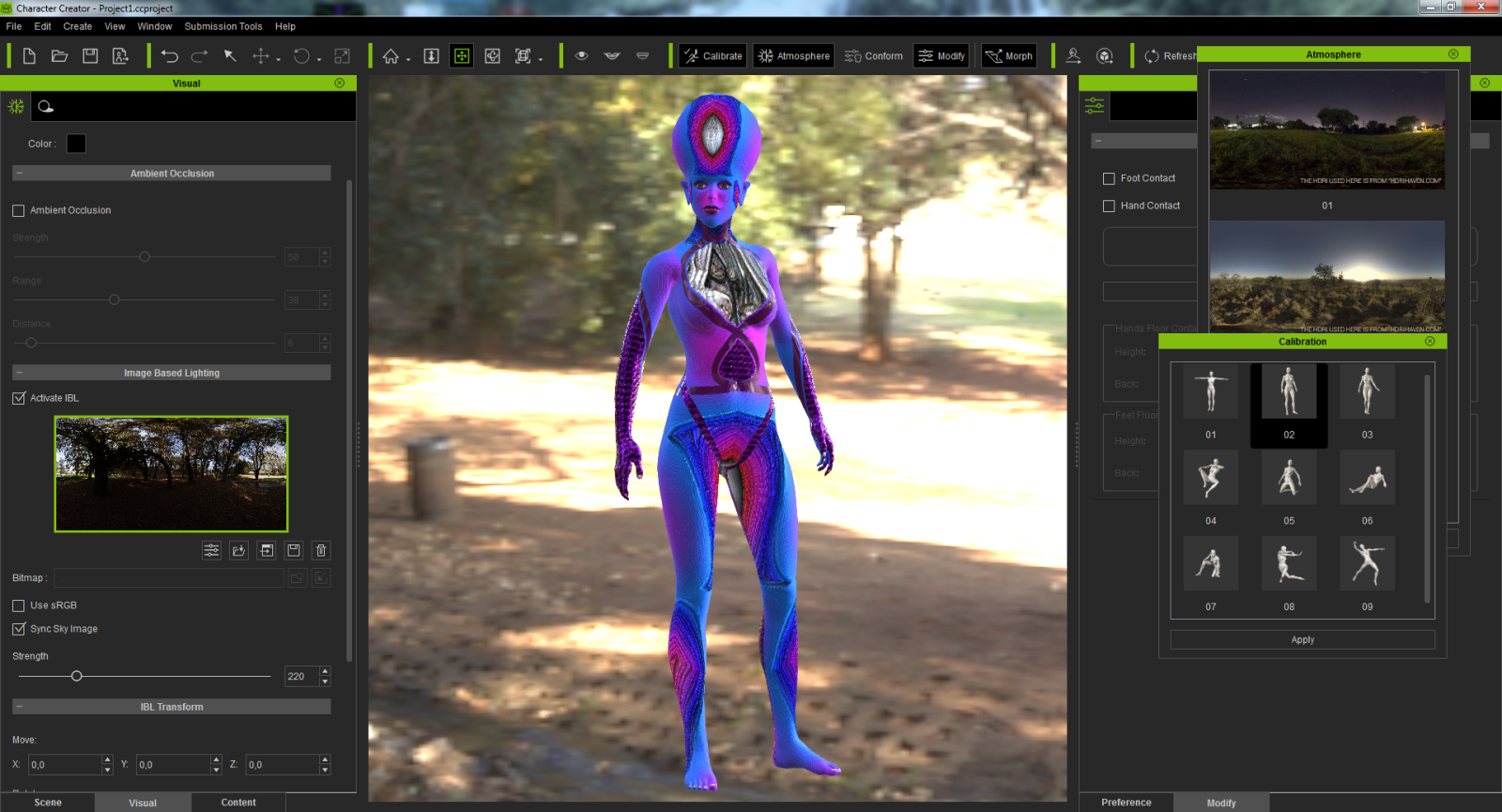Undo the last action

pyautogui.click(x=169, y=56)
